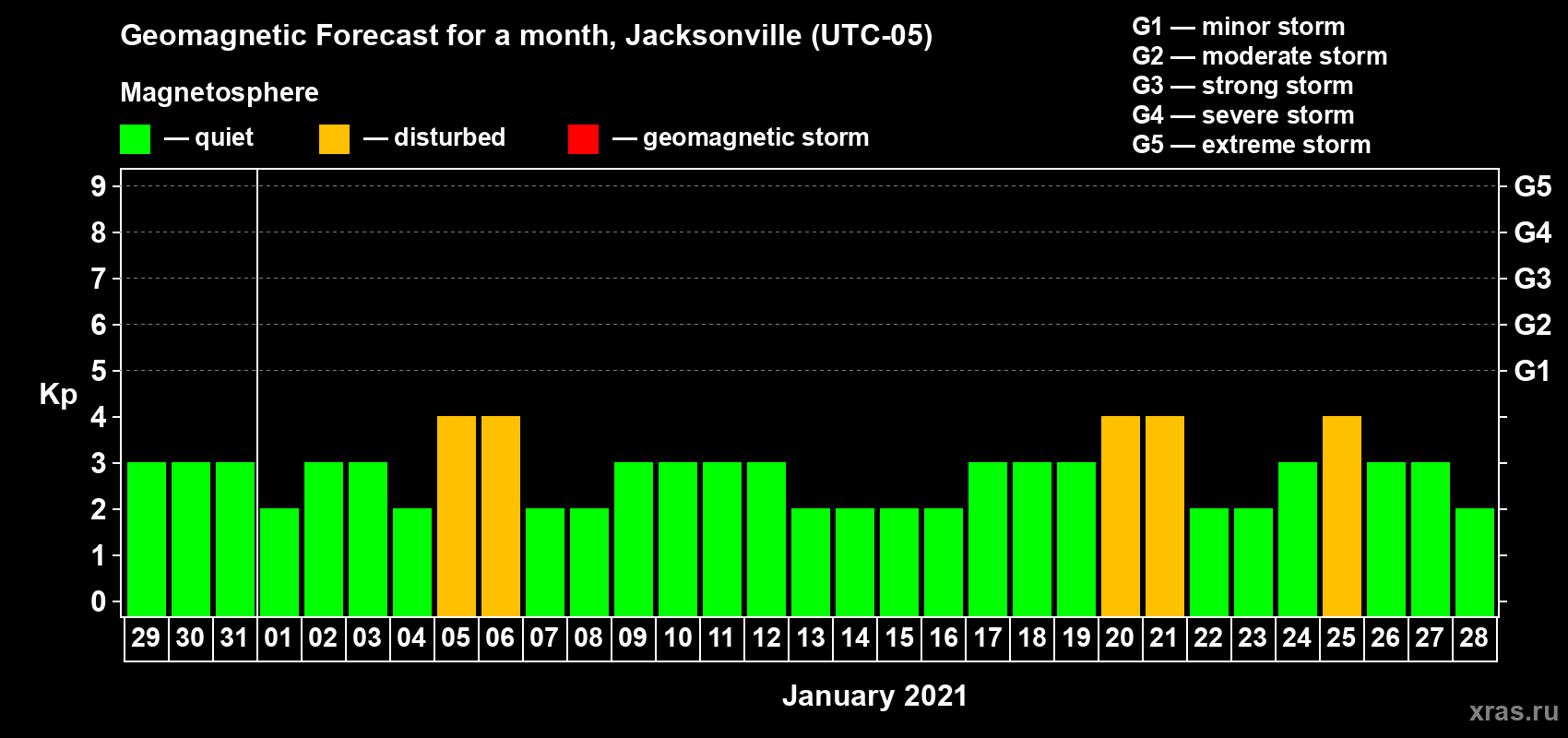Click the Magnetosphere heading
Image resolution: width=1568 pixels, height=738 pixels.
coord(220,93)
